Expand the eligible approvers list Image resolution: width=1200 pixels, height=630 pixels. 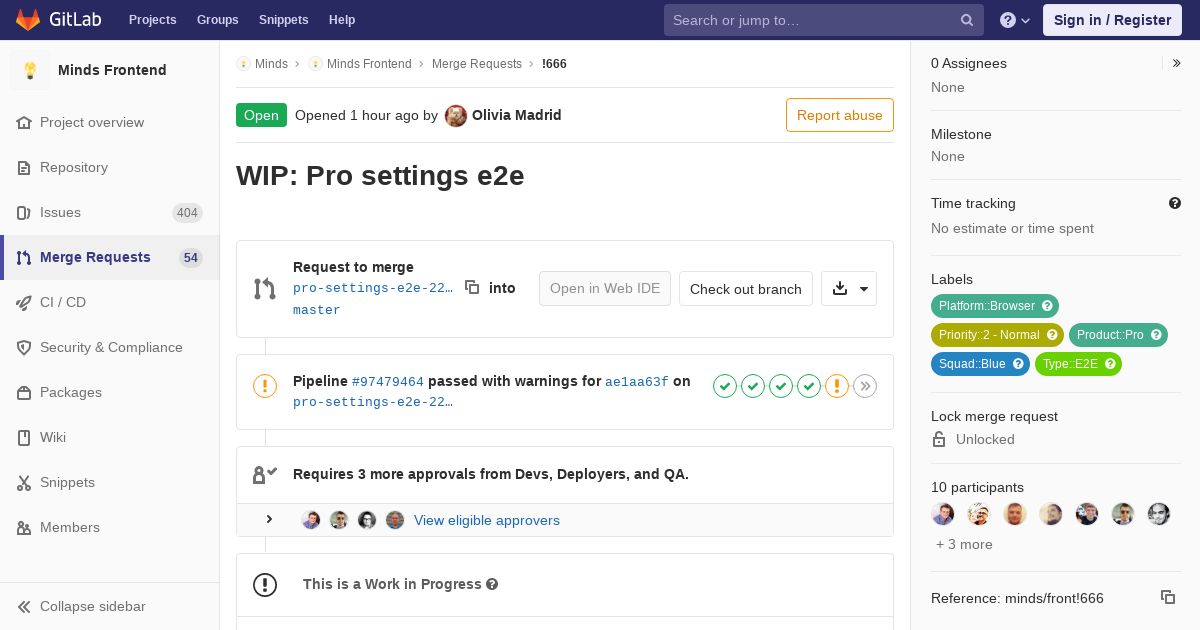tap(269, 520)
